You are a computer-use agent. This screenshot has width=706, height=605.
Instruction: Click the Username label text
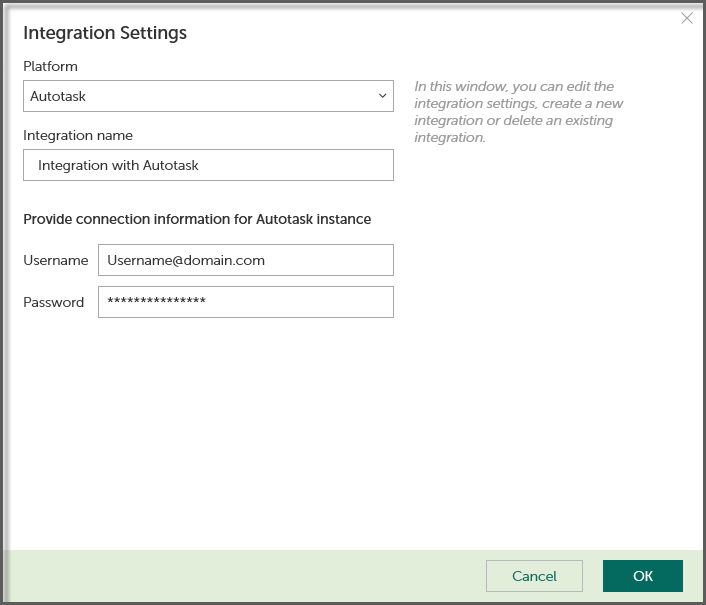(56, 260)
